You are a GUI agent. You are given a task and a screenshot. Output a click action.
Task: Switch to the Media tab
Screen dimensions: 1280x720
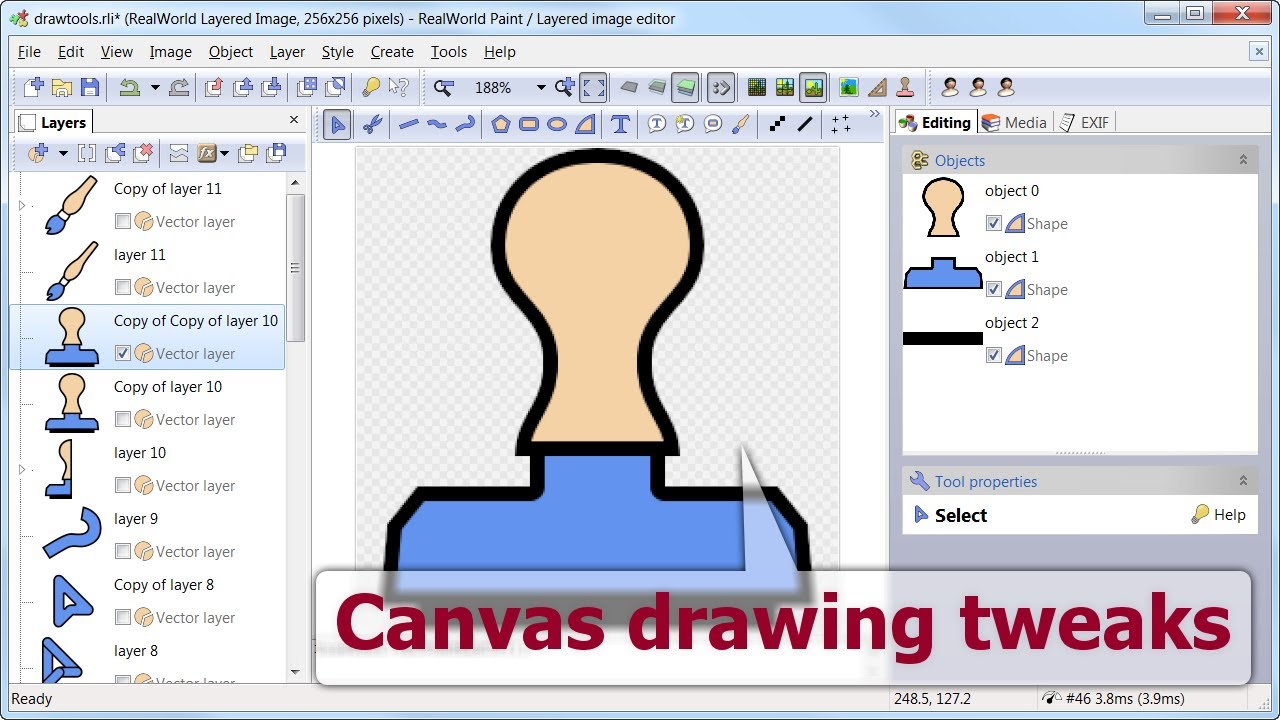(1015, 122)
